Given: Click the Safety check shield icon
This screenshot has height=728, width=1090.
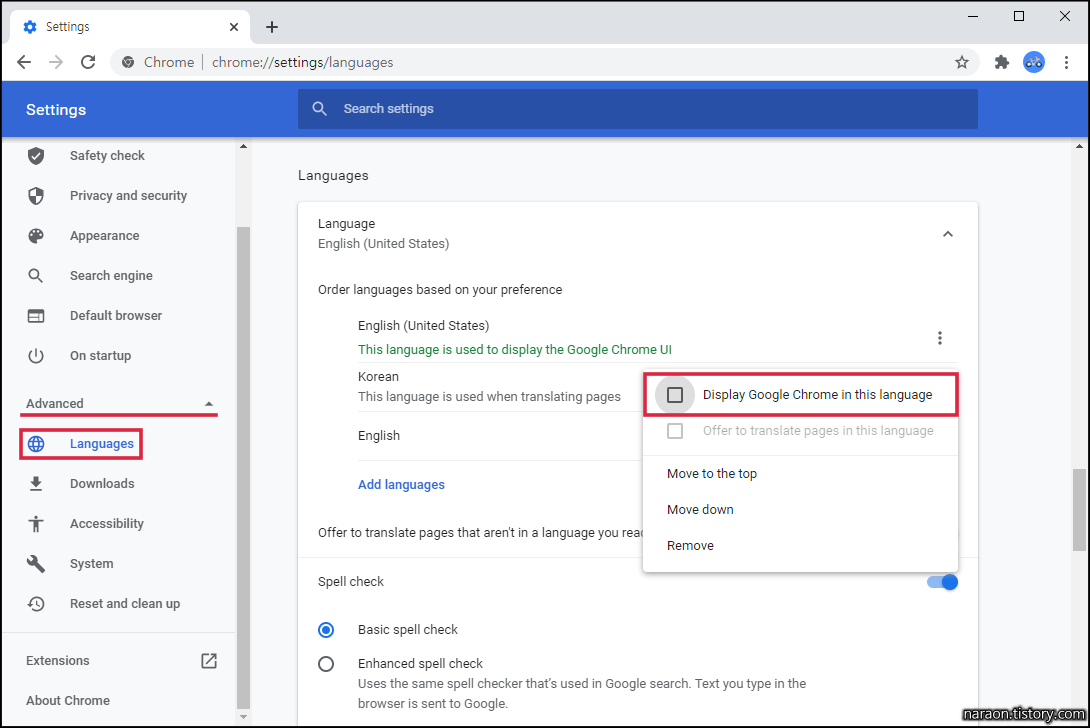Looking at the screenshot, I should point(36,156).
